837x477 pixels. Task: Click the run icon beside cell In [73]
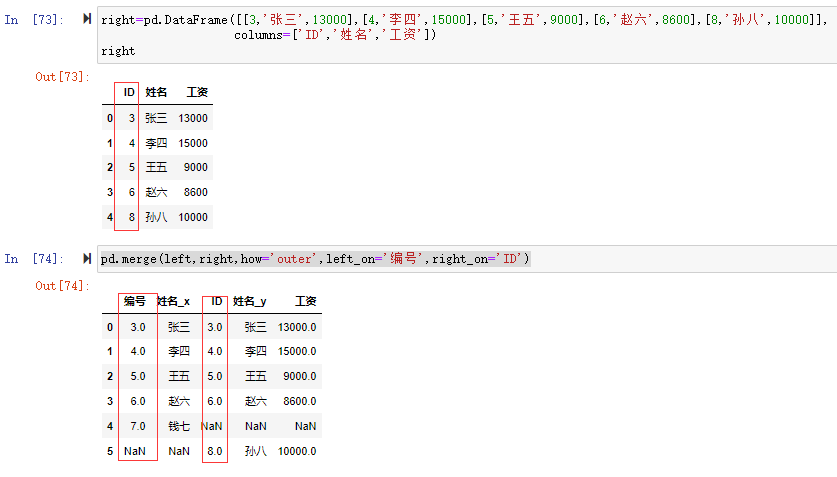[87, 18]
